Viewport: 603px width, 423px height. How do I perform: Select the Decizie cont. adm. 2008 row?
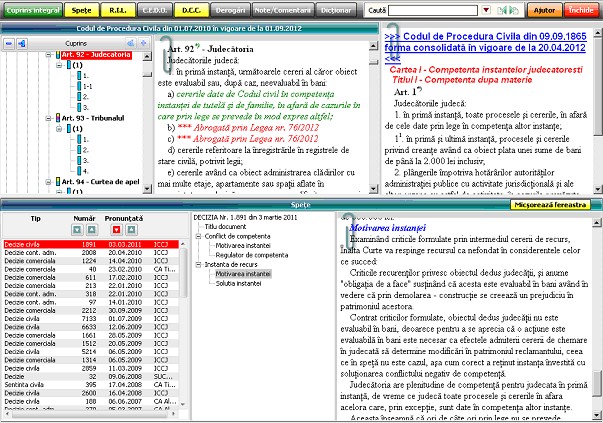coord(91,253)
